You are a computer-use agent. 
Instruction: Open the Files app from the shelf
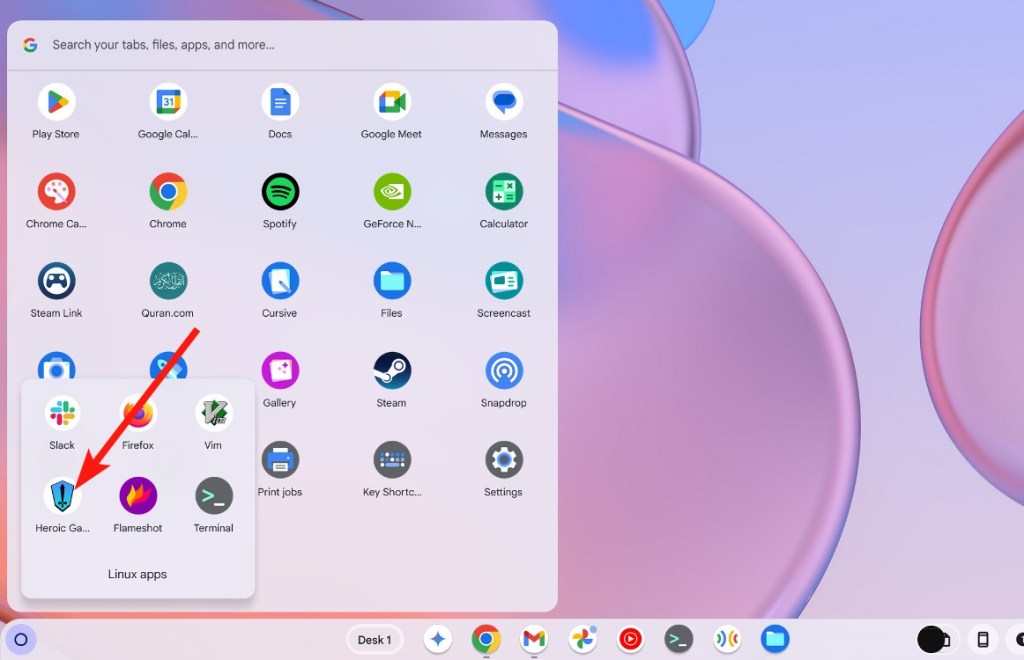pyautogui.click(x=775, y=639)
